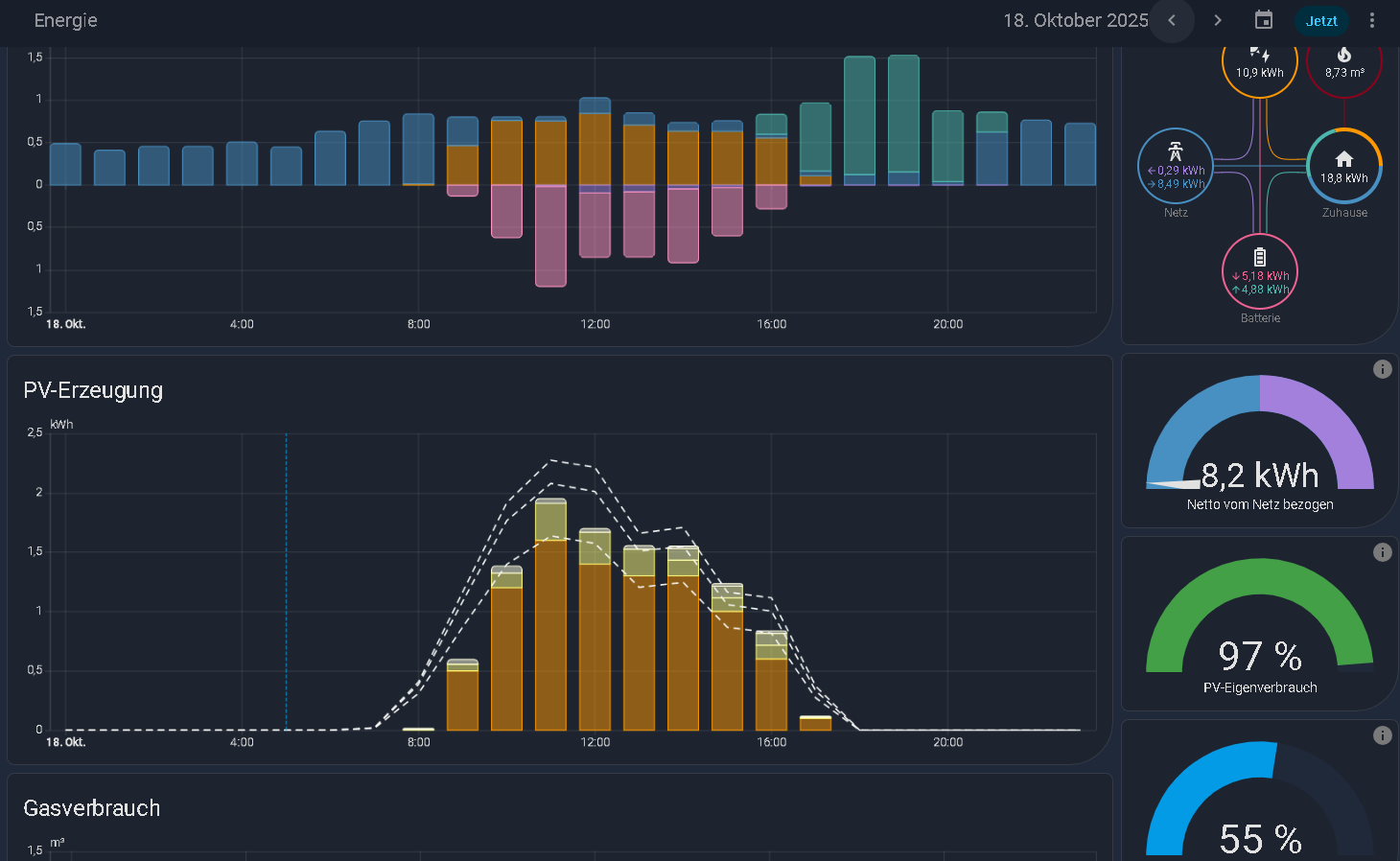Click the solar 10,9 kWh circle
The image size is (1400, 861).
click(1260, 63)
